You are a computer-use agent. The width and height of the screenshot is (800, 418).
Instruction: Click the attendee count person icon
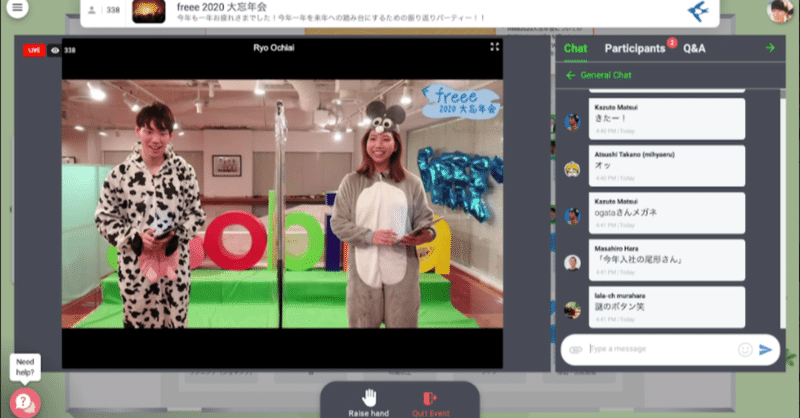pos(92,10)
